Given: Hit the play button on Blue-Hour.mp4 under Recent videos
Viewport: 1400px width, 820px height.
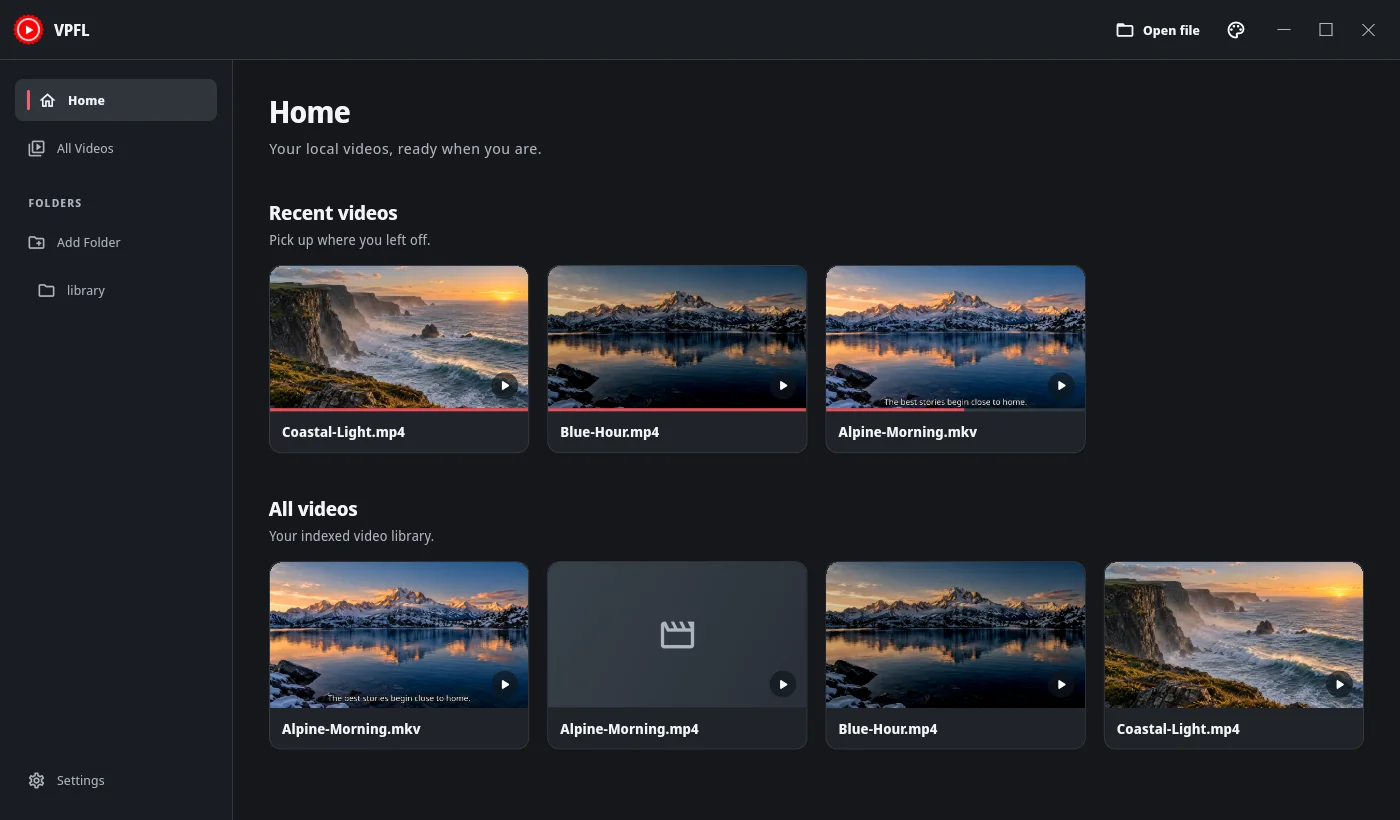Looking at the screenshot, I should (783, 385).
